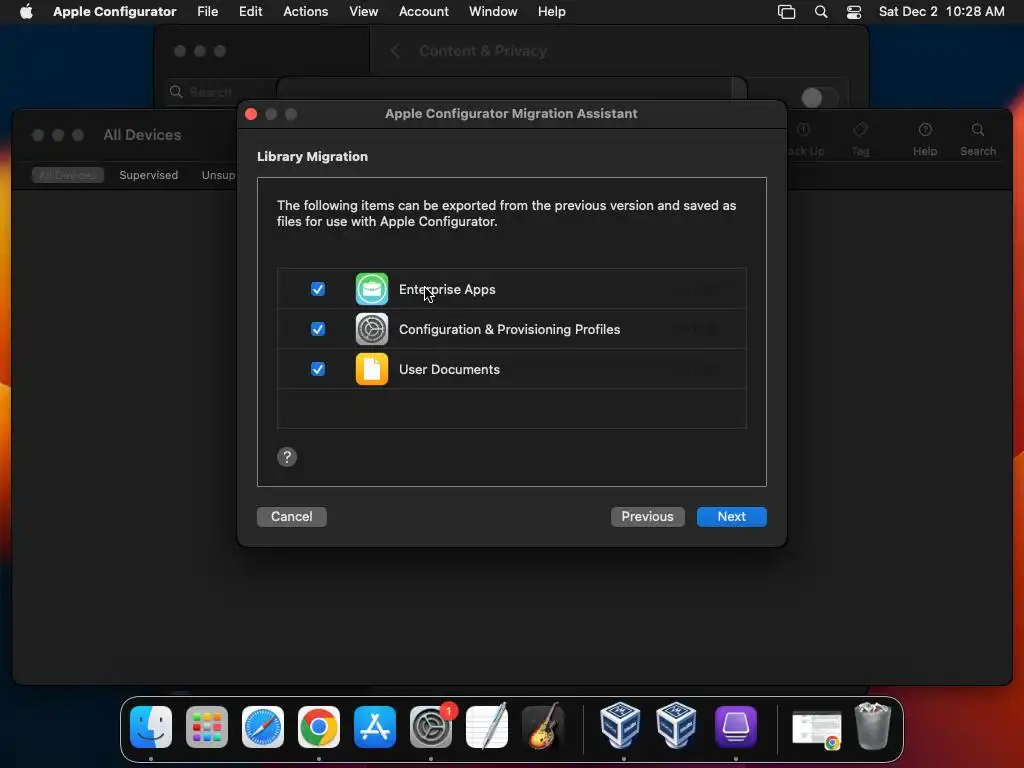1024x768 pixels.
Task: Click Tag toolbar icon in All Devices window
Action: click(860, 139)
